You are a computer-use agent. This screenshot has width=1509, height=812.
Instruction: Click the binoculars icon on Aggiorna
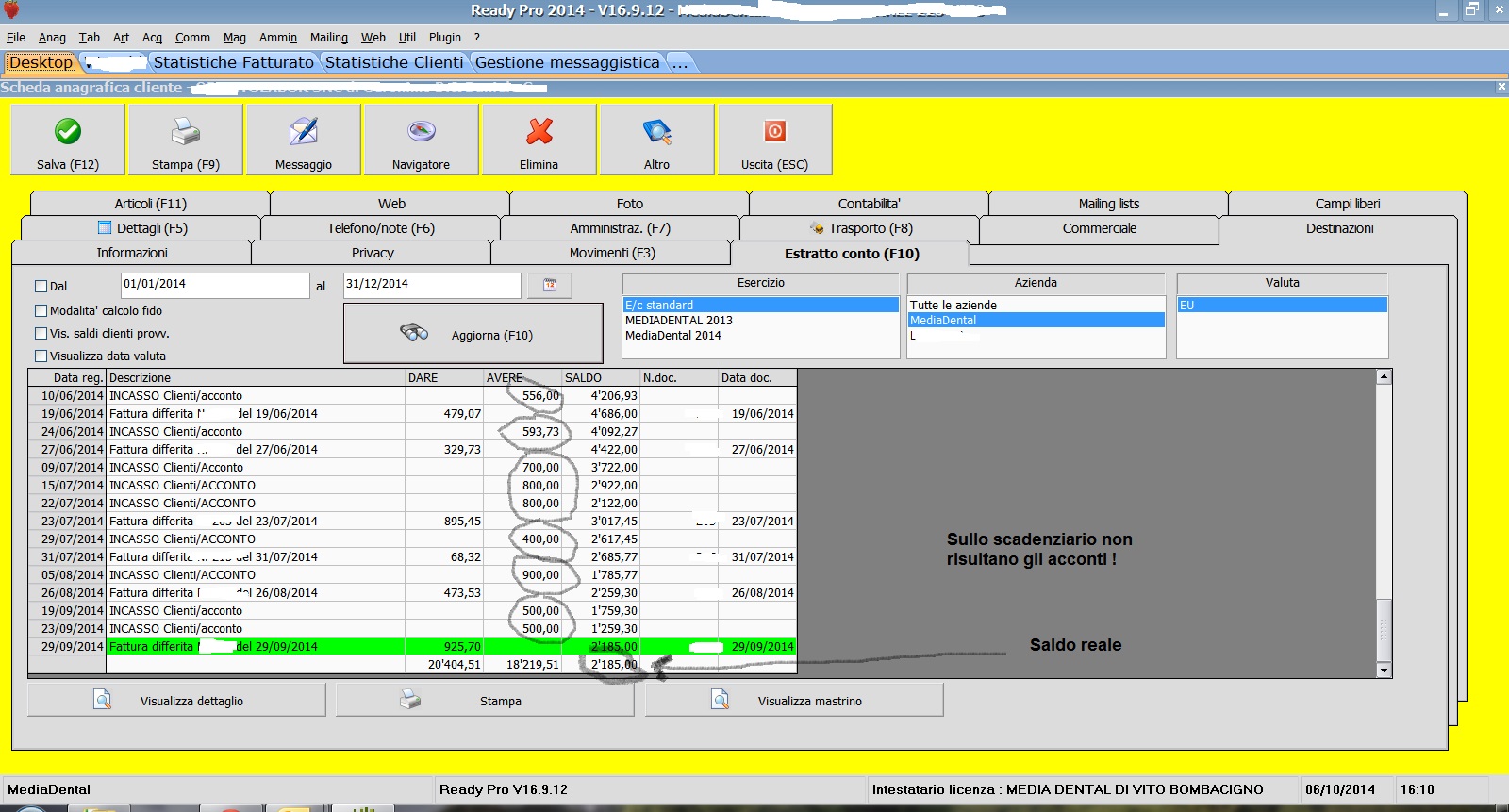tap(414, 334)
